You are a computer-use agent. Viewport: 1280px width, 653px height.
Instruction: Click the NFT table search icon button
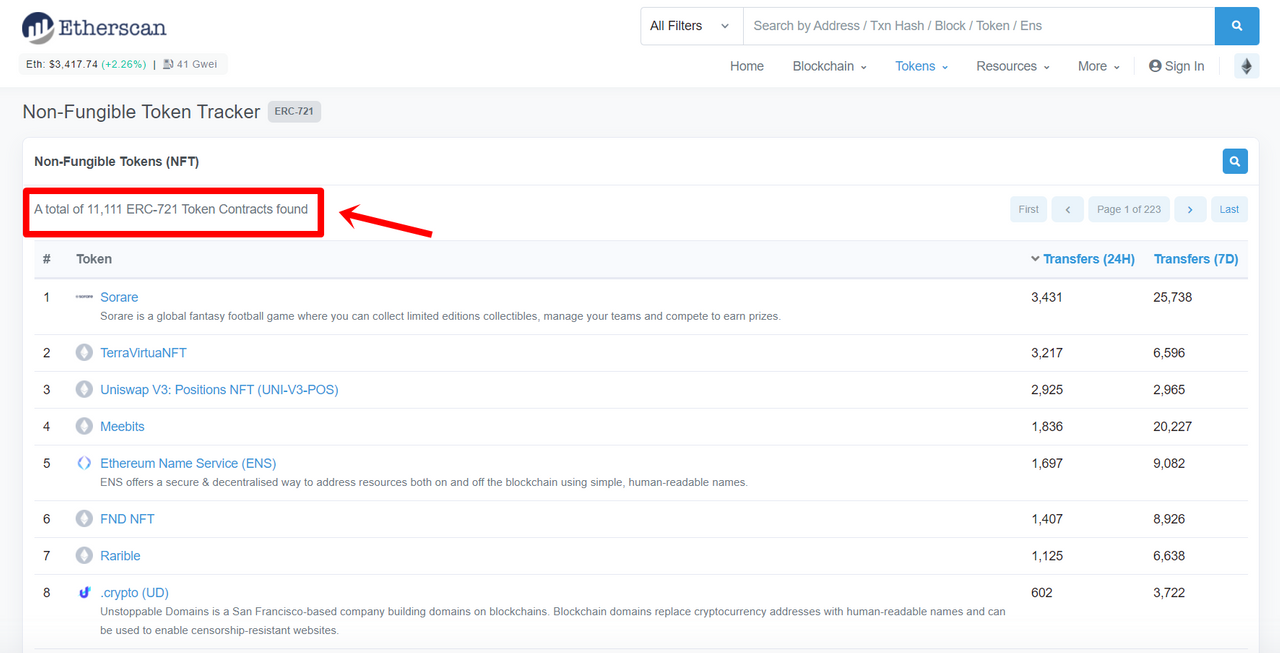coord(1235,161)
